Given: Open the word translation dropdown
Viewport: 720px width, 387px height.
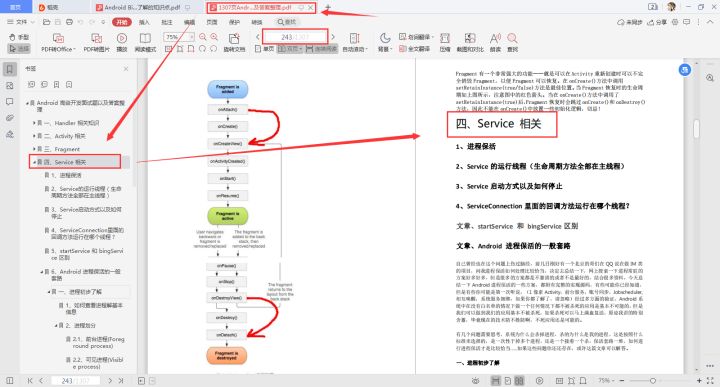Looking at the screenshot, I should pyautogui.click(x=416, y=37).
